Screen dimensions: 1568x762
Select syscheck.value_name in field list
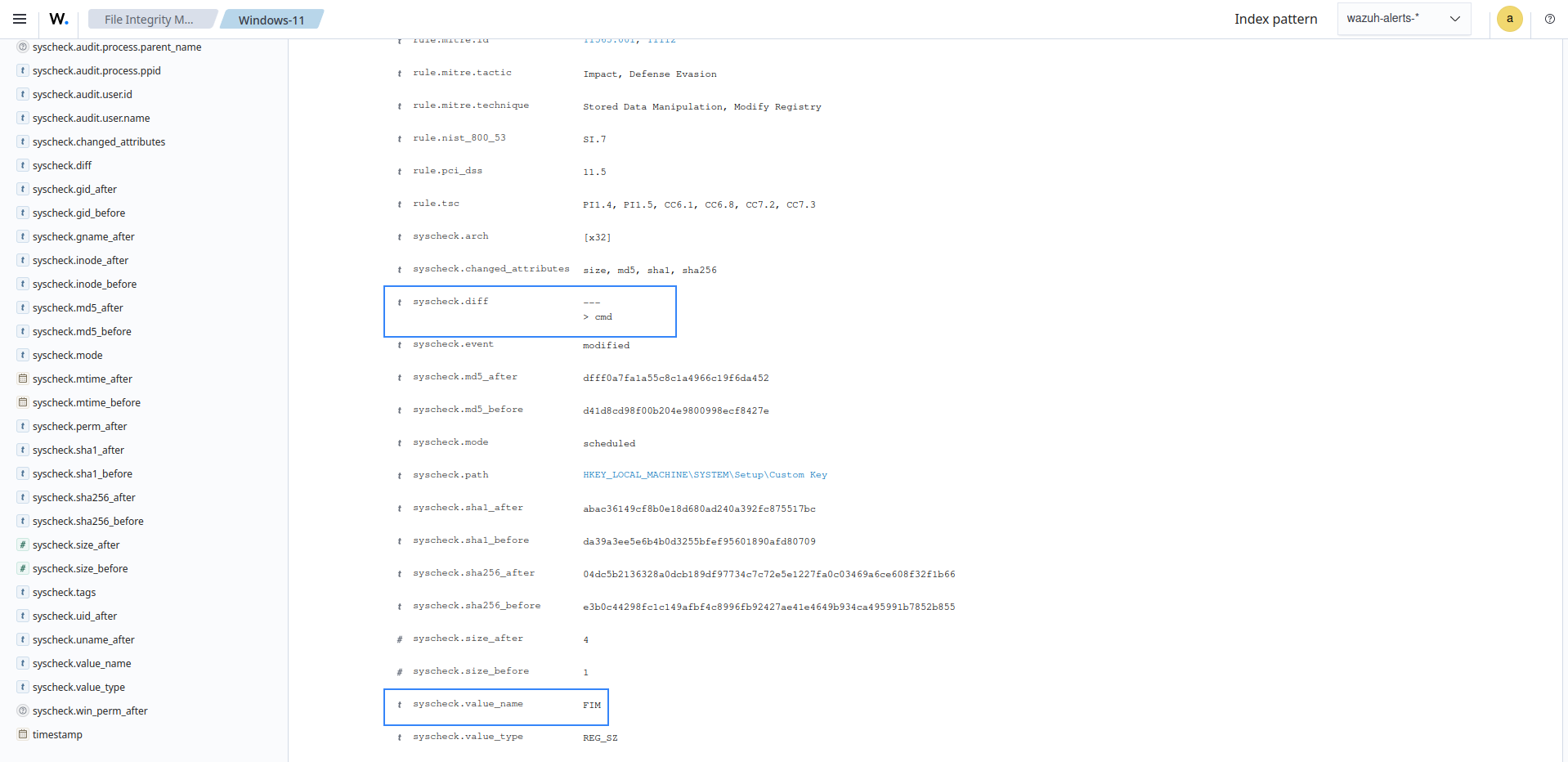82,663
